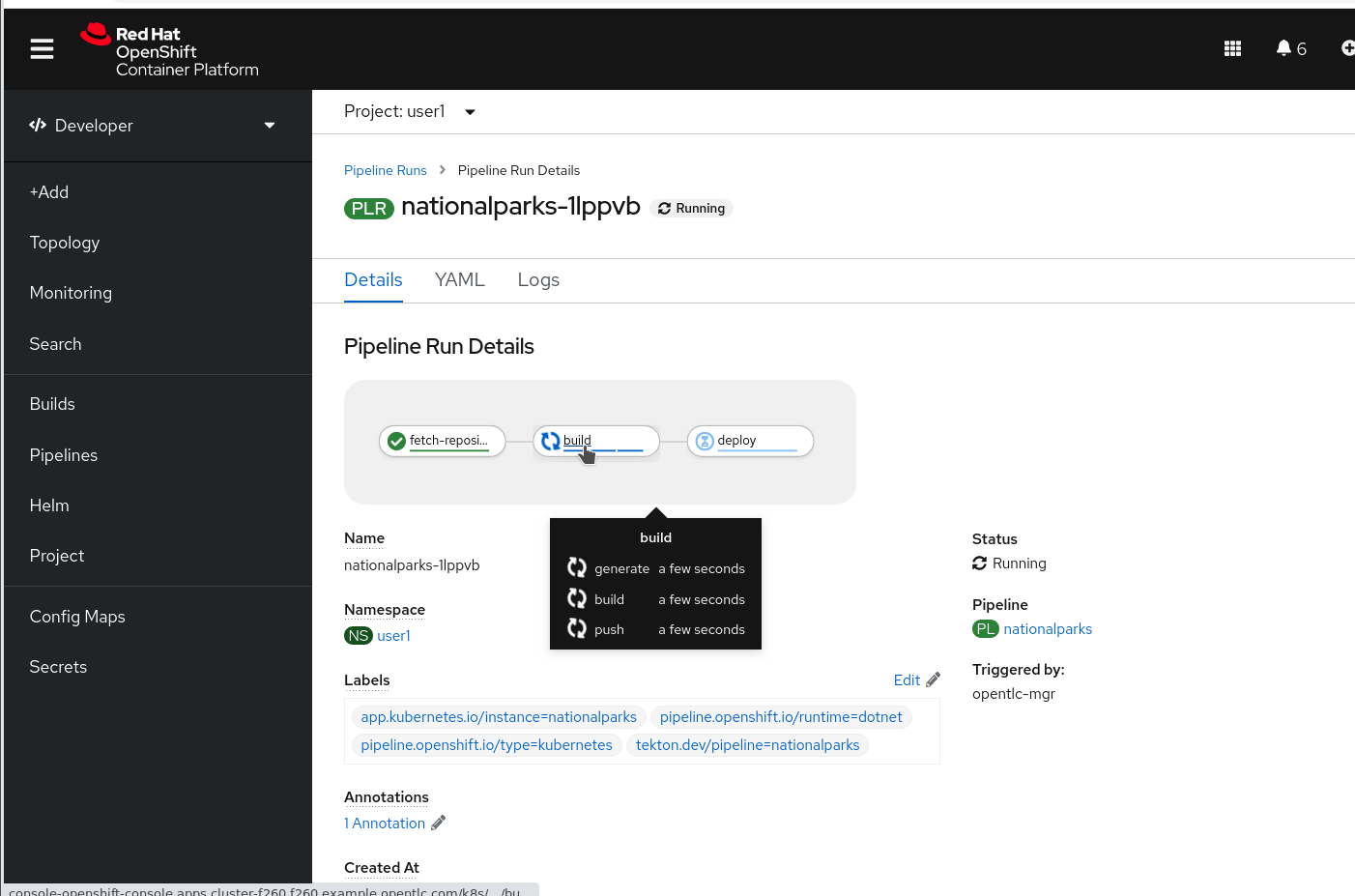The image size is (1355, 896).
Task: Click the build task node in pipeline graph
Action: click(596, 441)
